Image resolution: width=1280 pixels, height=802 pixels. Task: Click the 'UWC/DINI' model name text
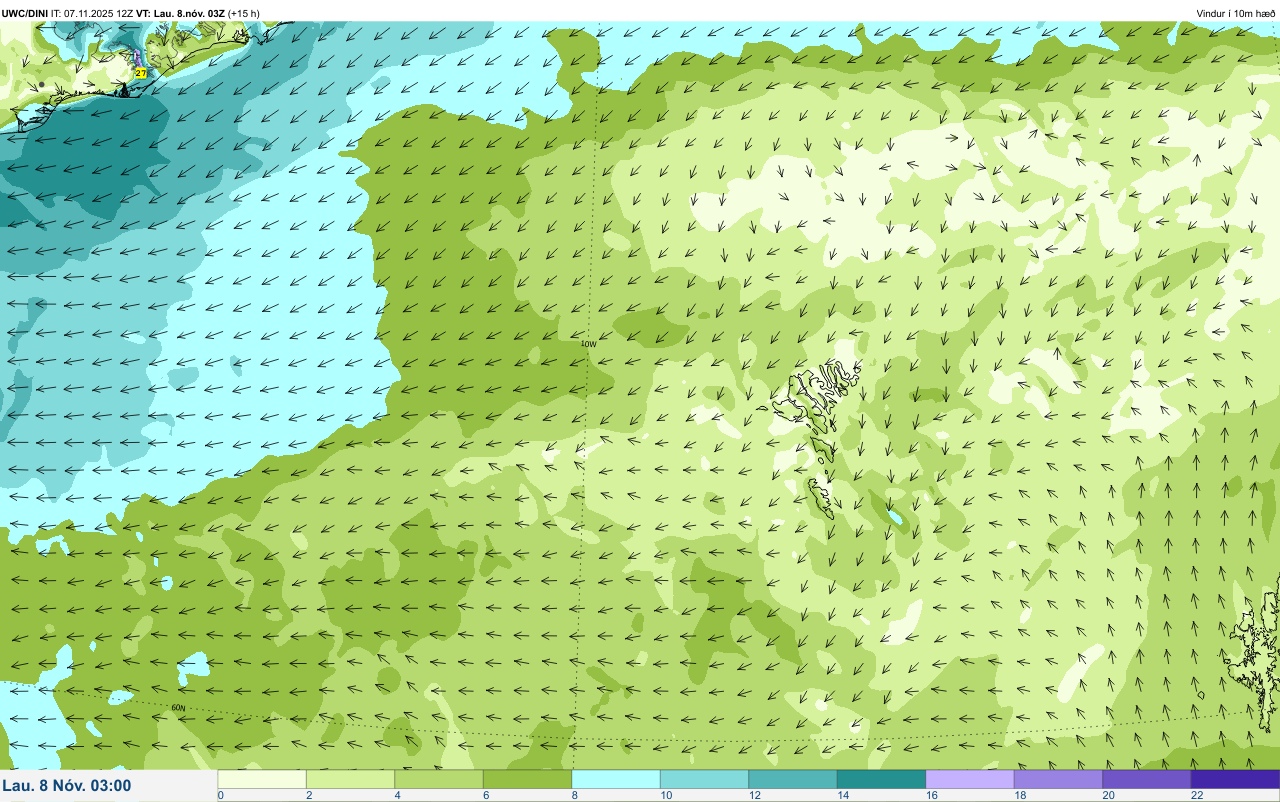click(25, 13)
